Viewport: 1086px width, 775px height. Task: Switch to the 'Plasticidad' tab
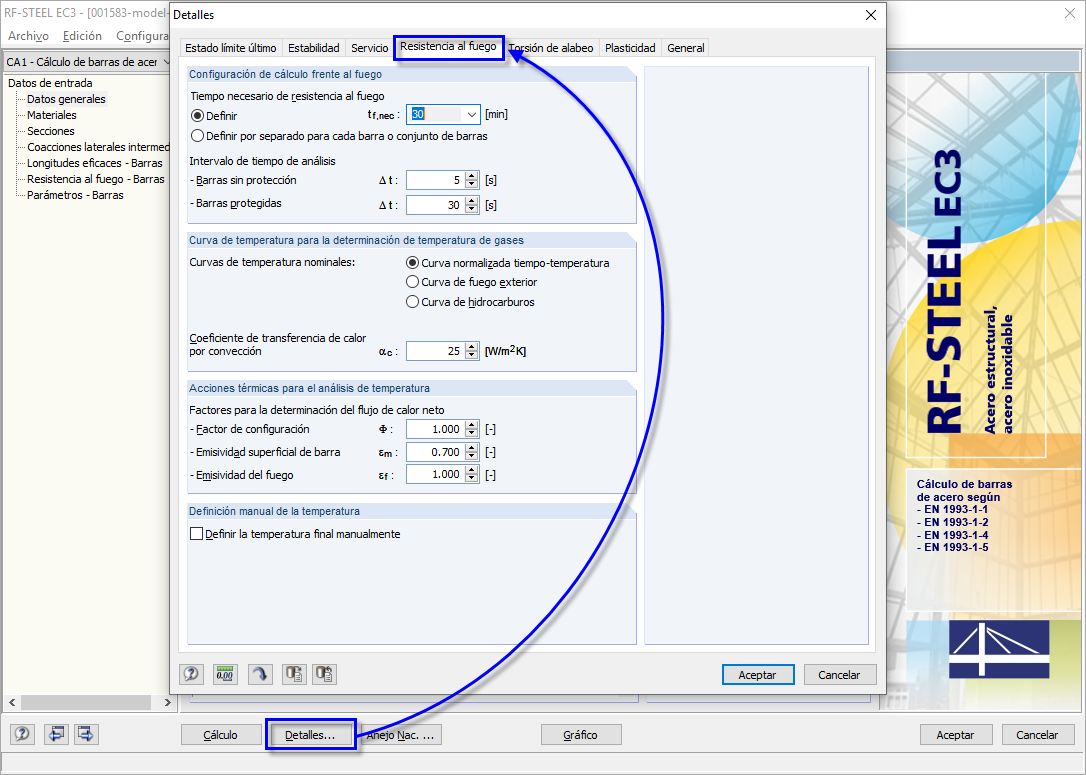click(x=630, y=48)
